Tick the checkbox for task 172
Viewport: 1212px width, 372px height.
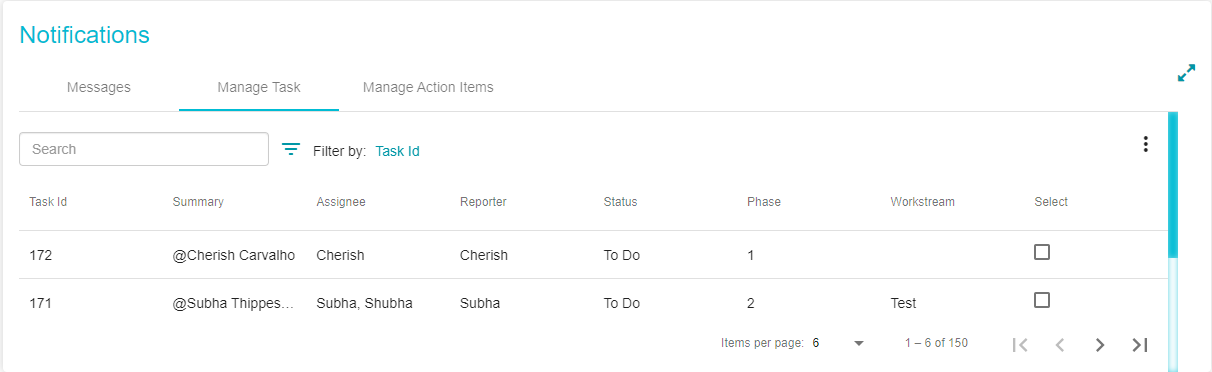[x=1042, y=252]
